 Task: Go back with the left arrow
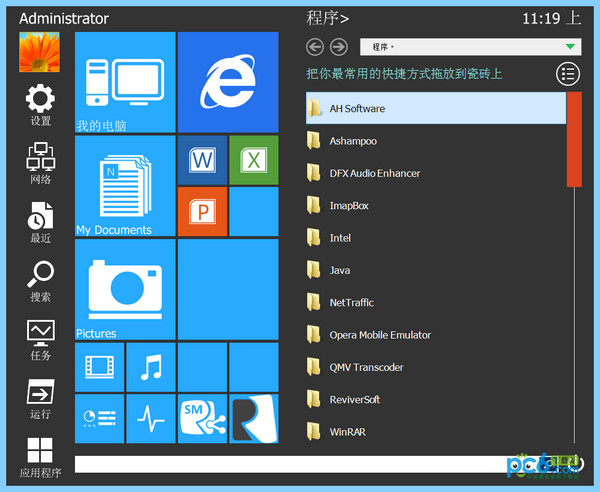[315, 47]
